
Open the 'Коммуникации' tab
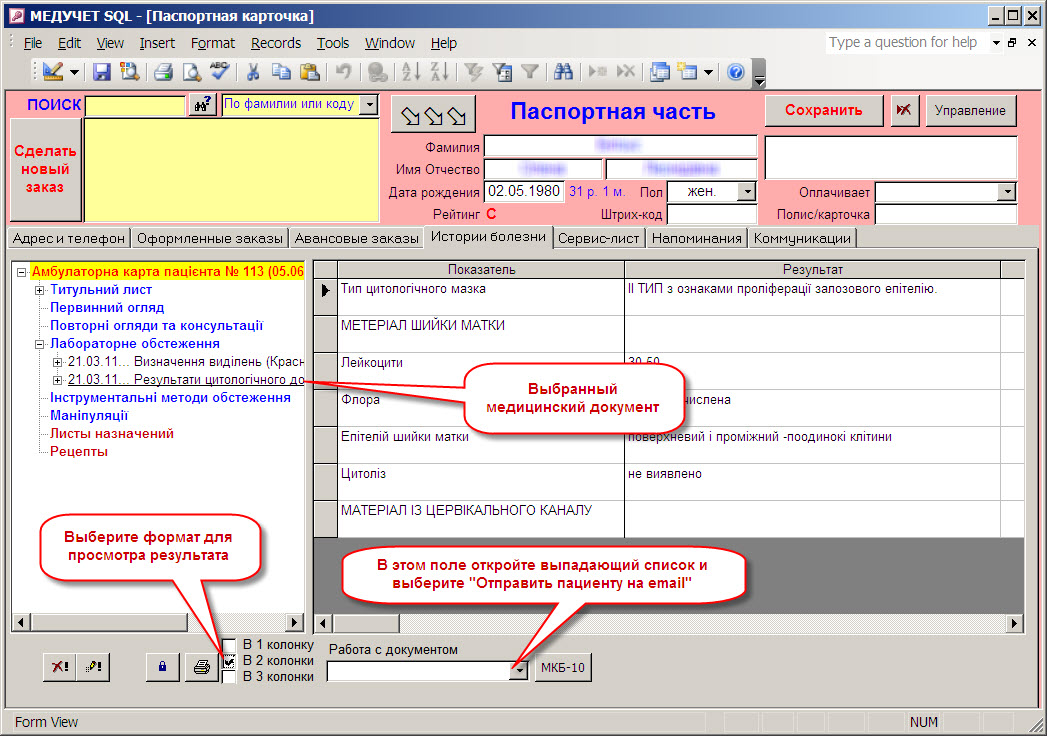[x=802, y=238]
